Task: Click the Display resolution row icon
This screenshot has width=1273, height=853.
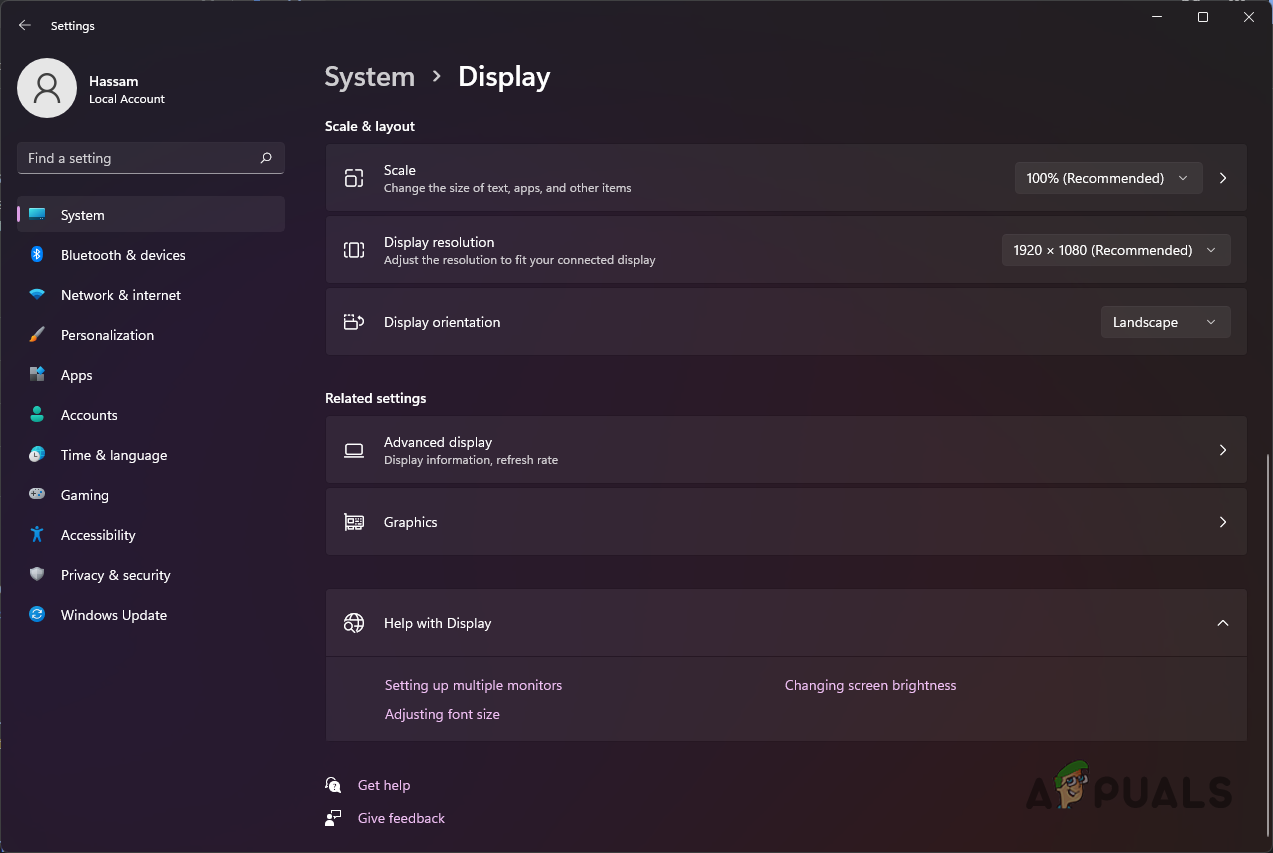Action: [354, 250]
